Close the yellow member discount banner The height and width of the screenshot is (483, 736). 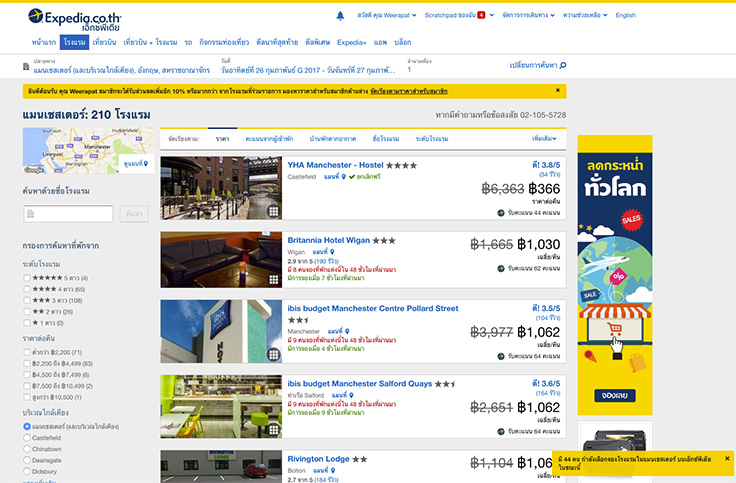point(558,90)
